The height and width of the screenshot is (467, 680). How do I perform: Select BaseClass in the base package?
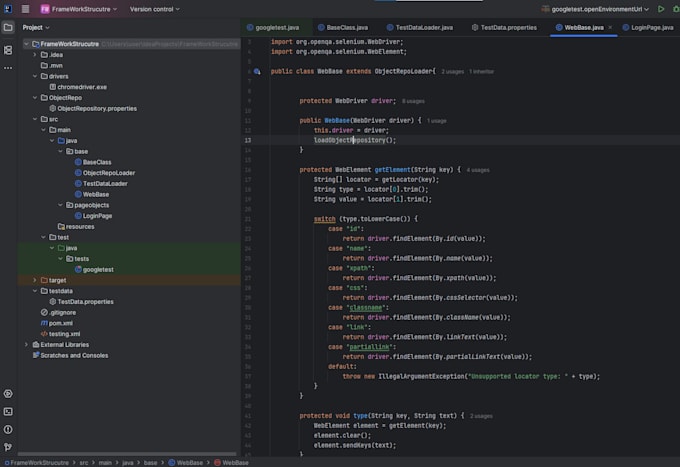(x=97, y=162)
